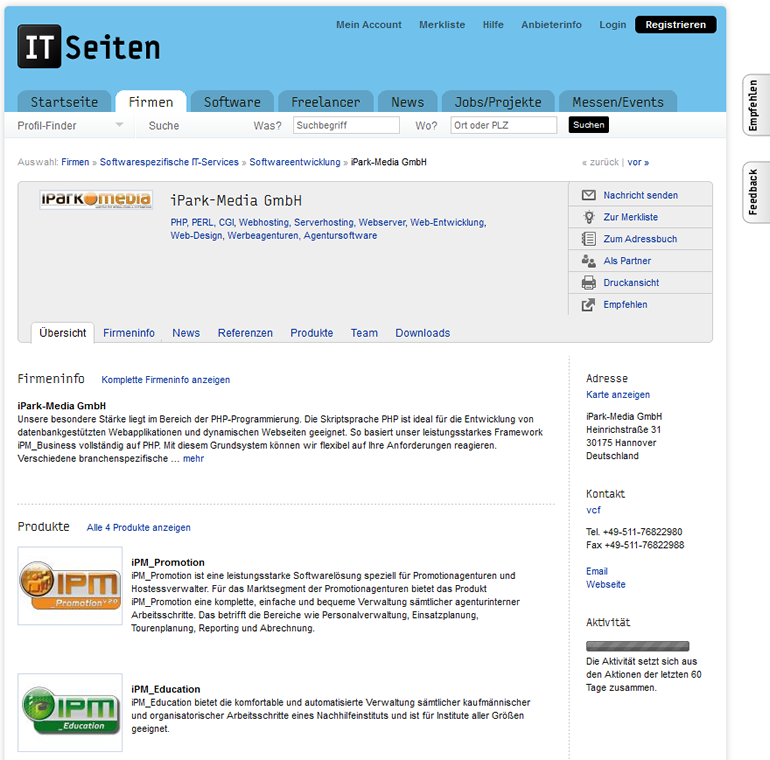Viewport: 770px width, 760px height.
Task: Focus the Suchbegriff search field
Action: (x=346, y=125)
